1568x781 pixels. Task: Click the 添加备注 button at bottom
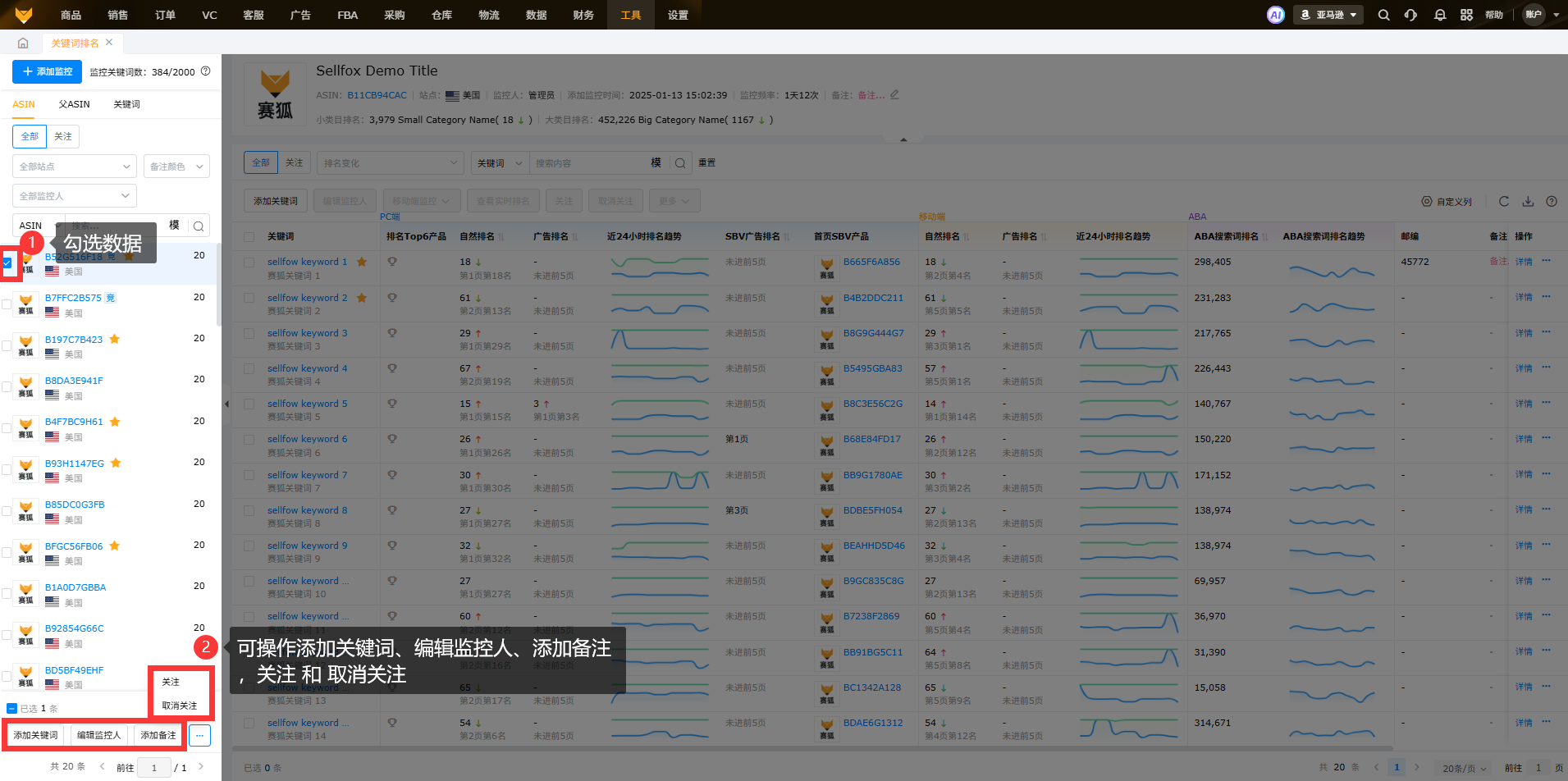click(x=158, y=735)
